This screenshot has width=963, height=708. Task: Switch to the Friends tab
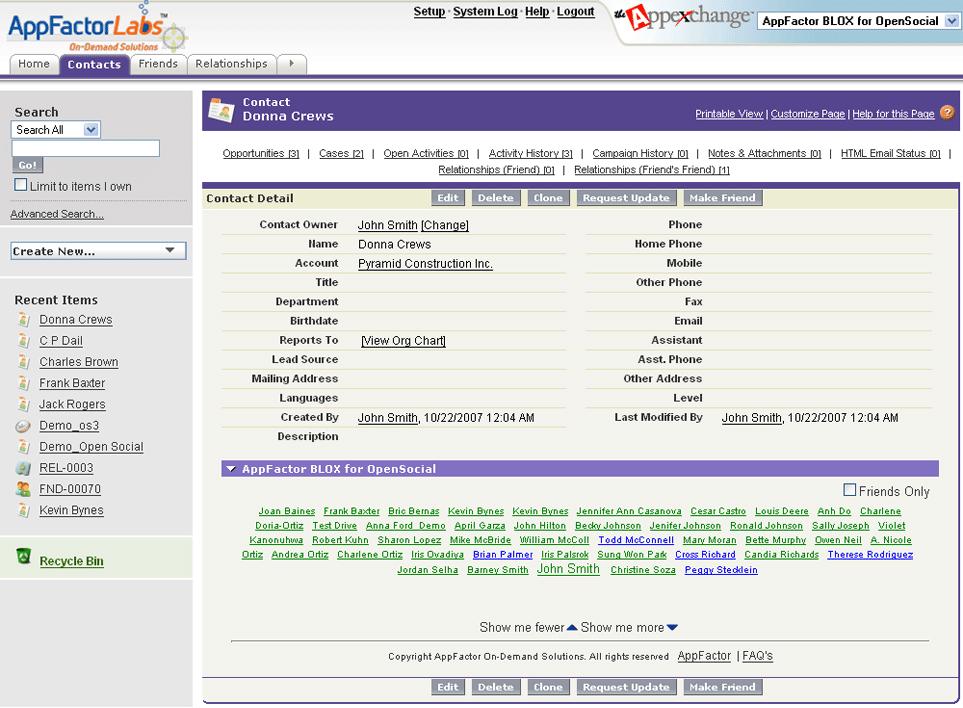[x=158, y=64]
